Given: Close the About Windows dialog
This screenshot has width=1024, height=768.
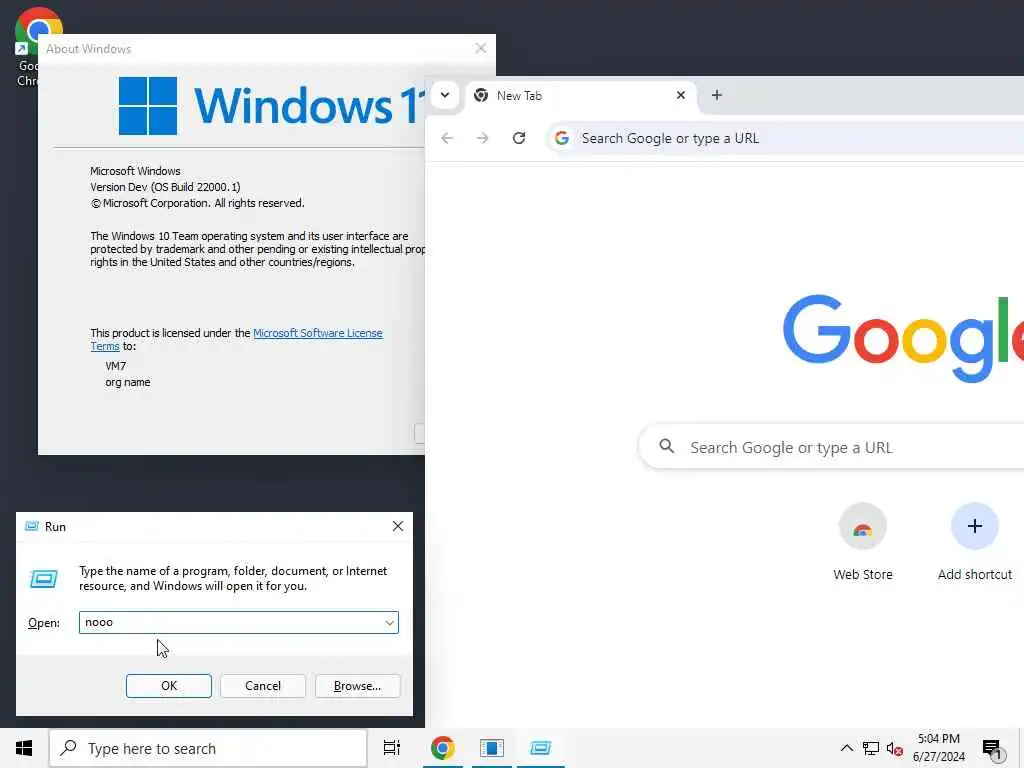Looking at the screenshot, I should [x=481, y=48].
